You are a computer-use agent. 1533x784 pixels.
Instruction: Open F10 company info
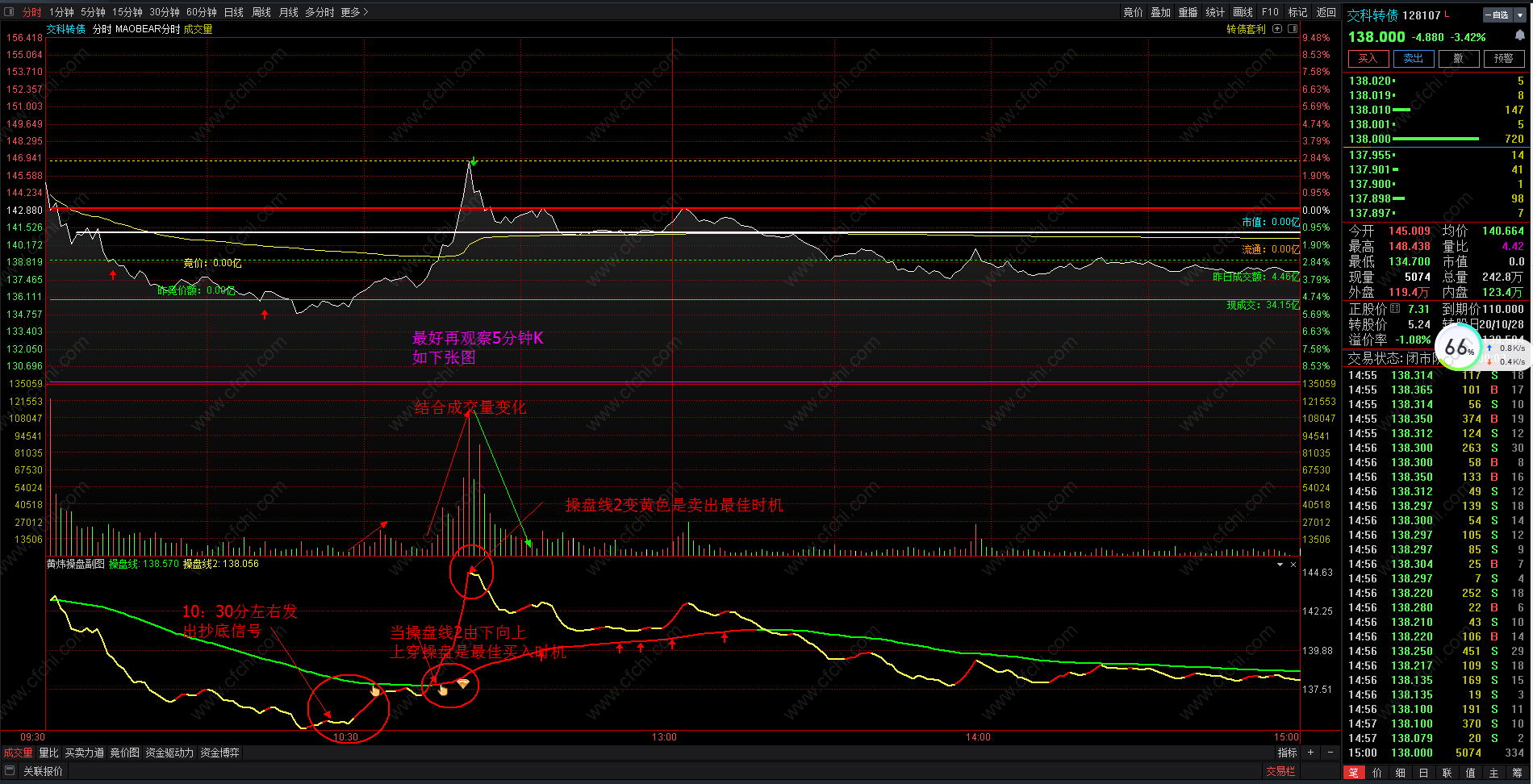(1270, 12)
